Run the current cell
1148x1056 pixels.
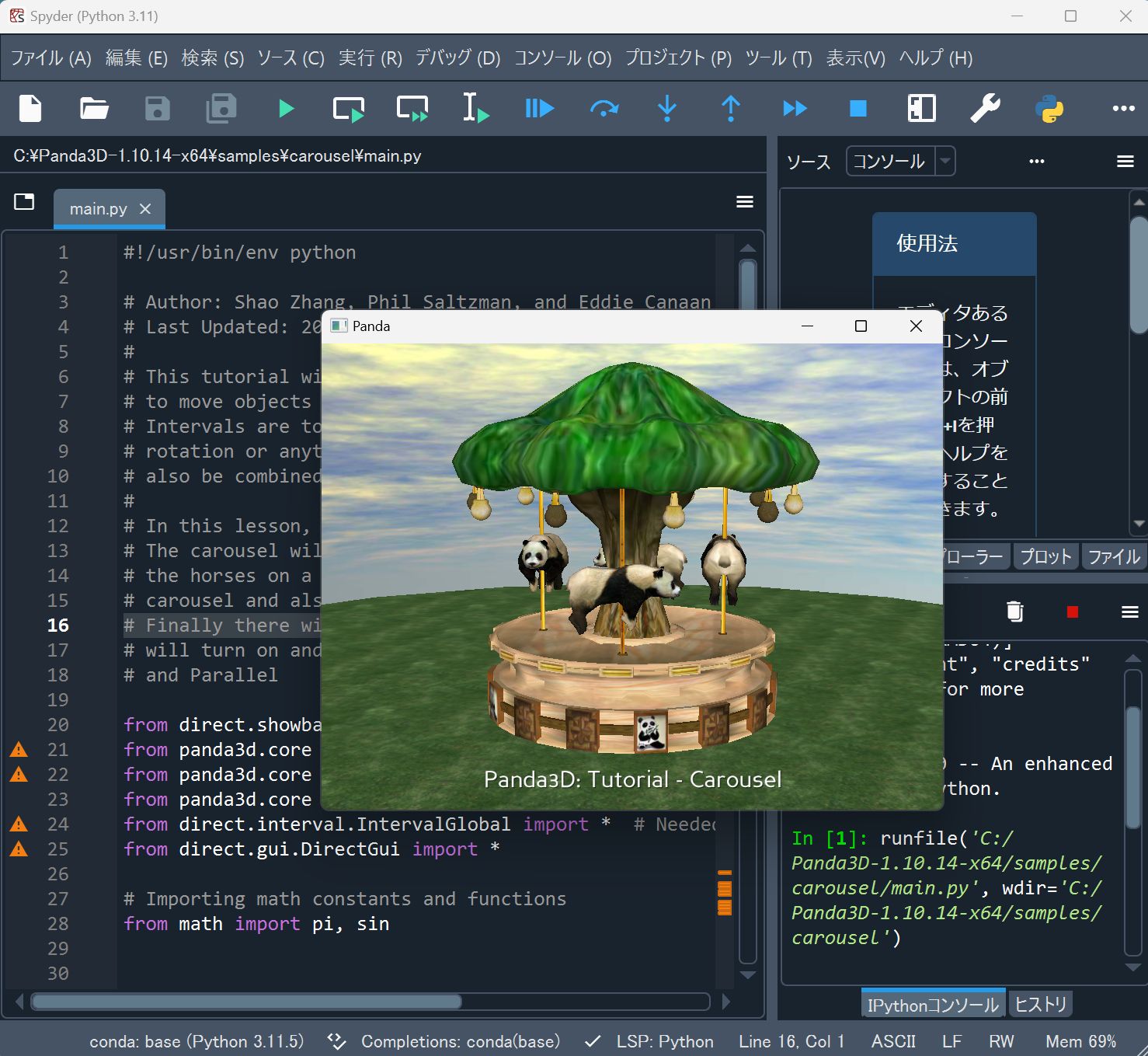point(350,109)
